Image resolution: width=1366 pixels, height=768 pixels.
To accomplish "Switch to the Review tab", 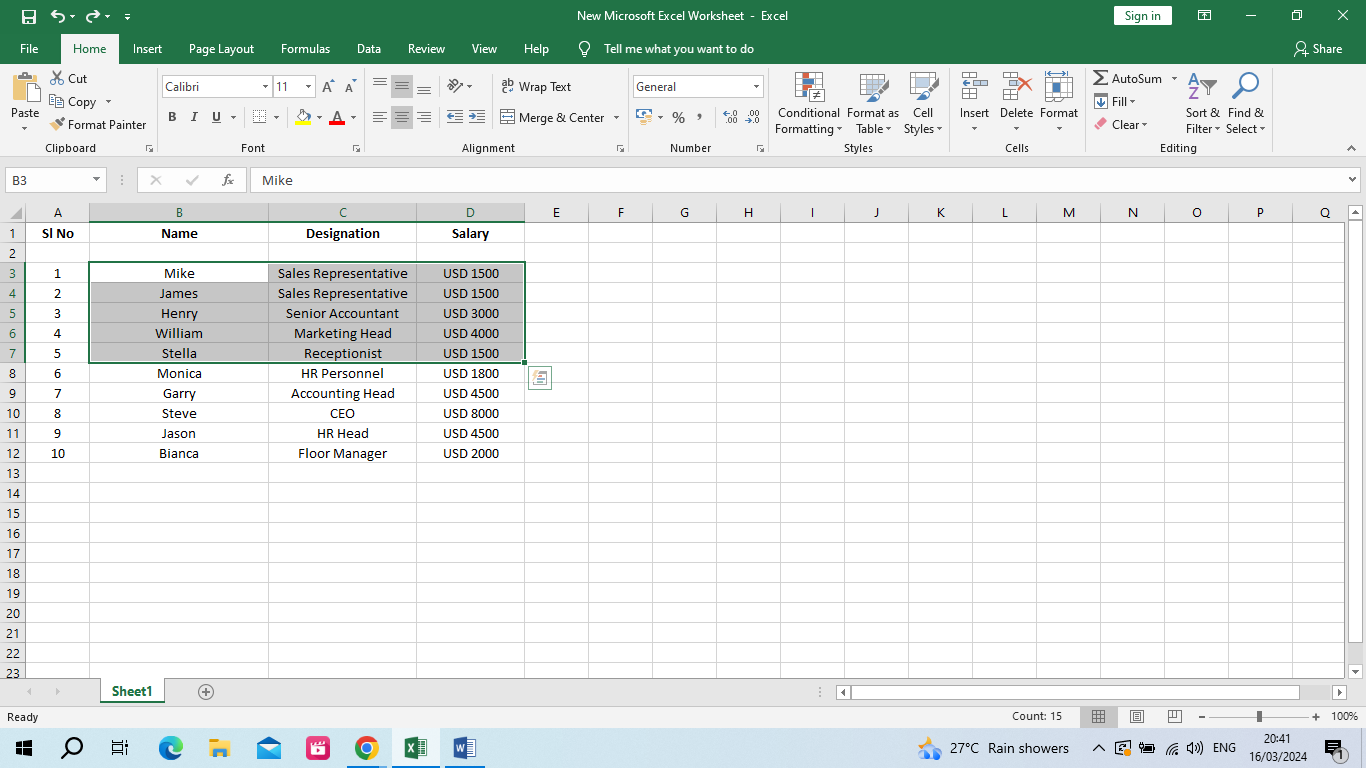I will pos(426,48).
